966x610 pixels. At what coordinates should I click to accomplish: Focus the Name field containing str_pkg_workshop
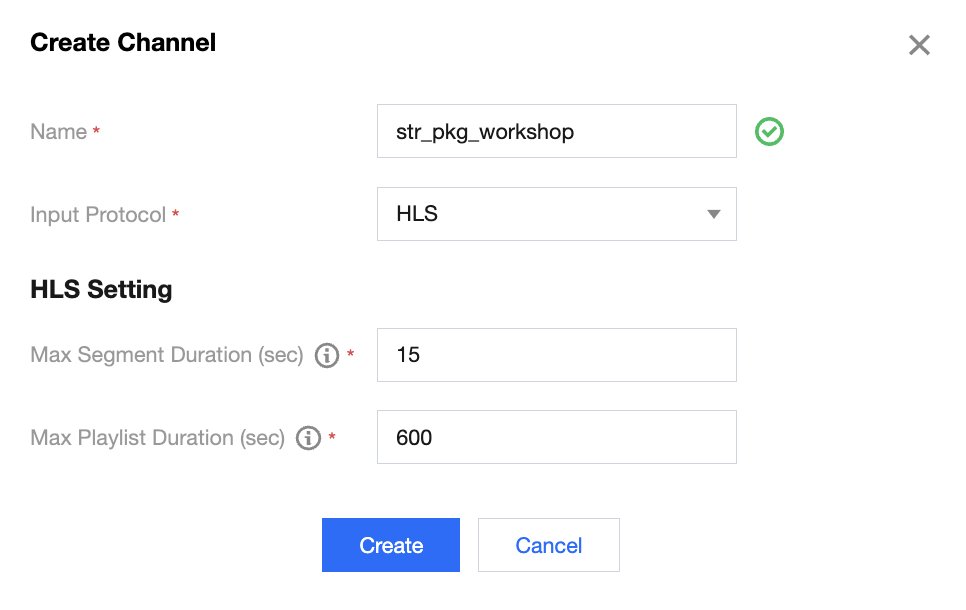556,131
